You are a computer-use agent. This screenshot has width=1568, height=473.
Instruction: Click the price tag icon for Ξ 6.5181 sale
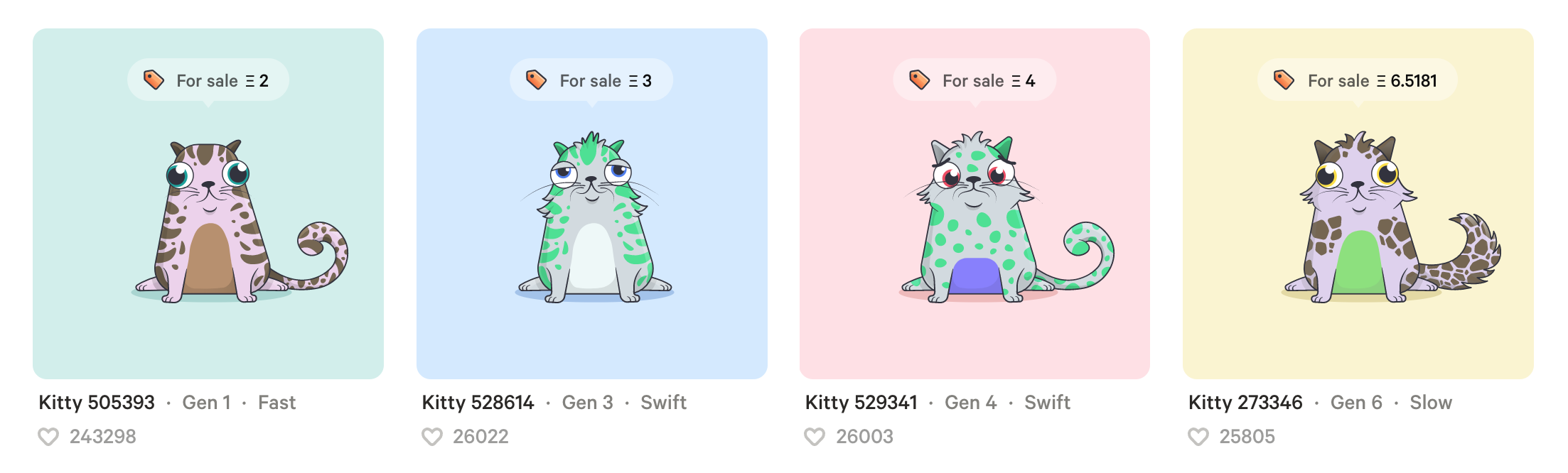point(1284,80)
